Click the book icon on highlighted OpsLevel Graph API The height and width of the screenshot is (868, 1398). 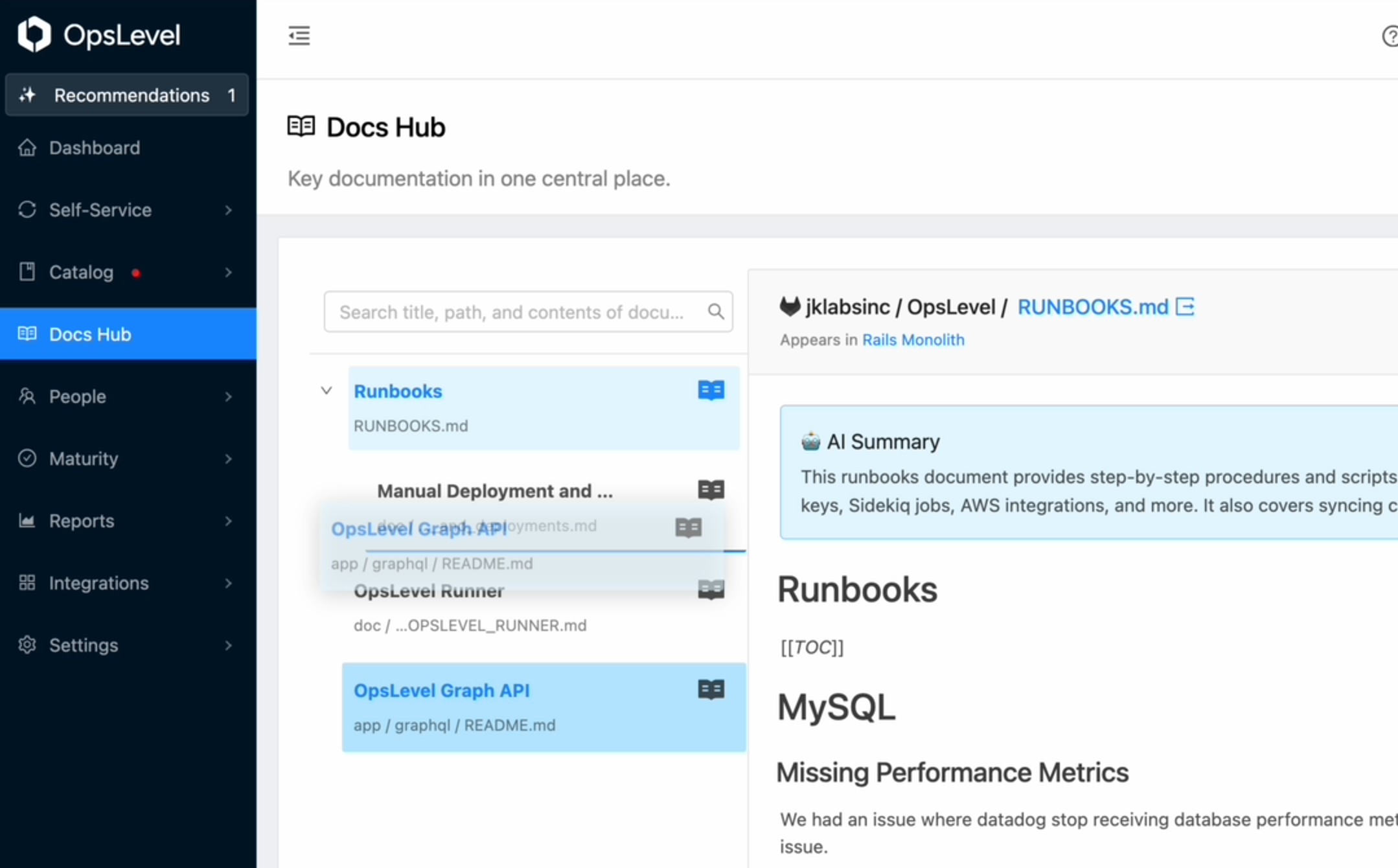[711, 689]
